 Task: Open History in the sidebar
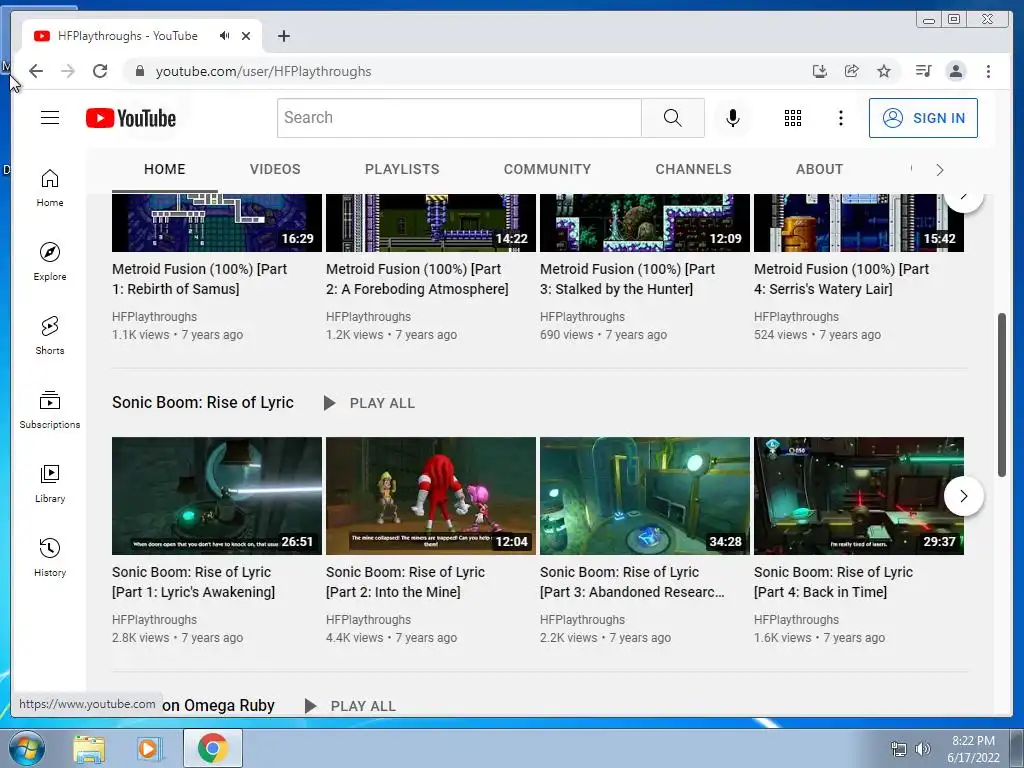[x=50, y=558]
